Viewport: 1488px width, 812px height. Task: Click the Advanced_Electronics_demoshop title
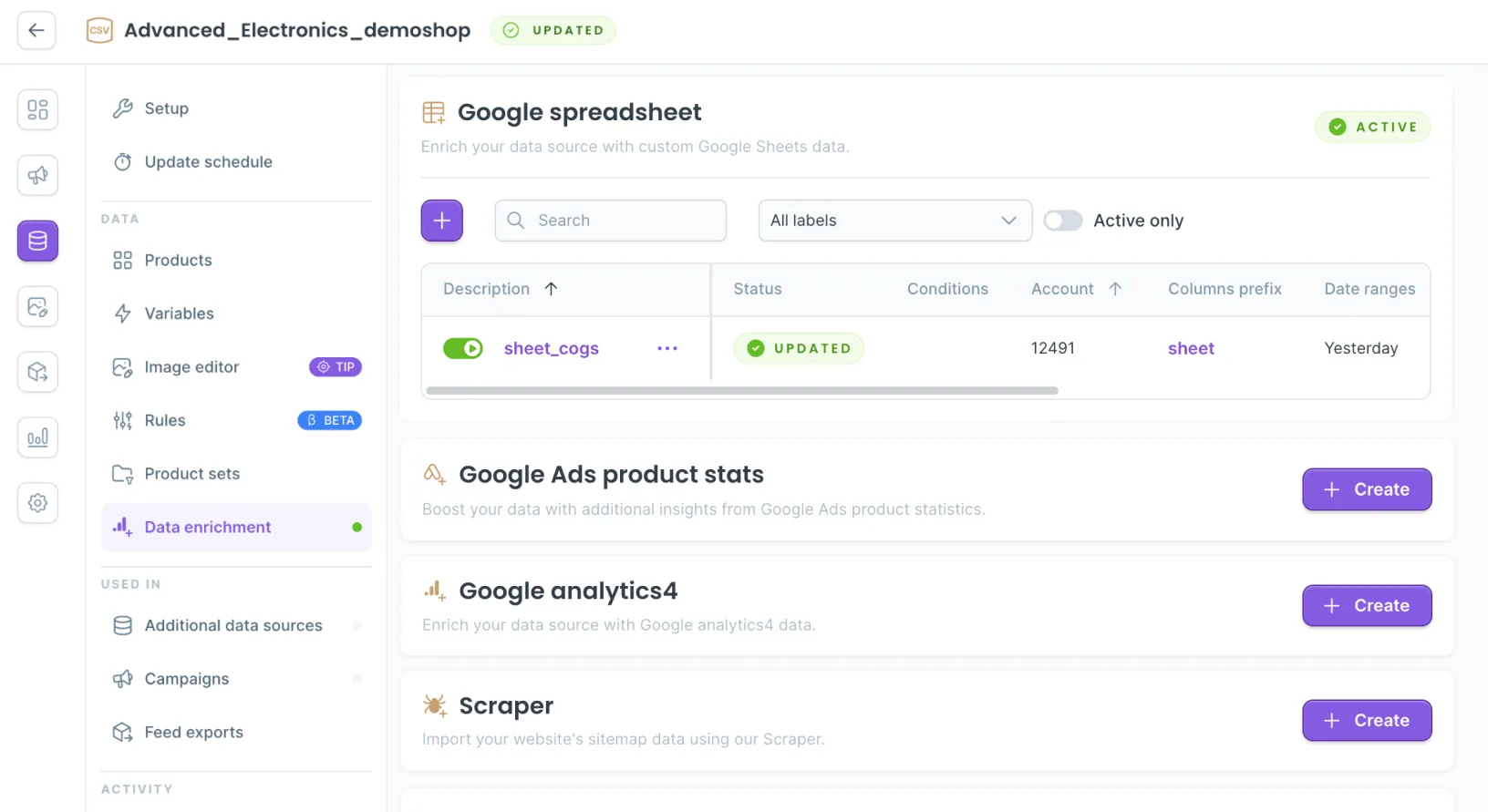pyautogui.click(x=297, y=30)
